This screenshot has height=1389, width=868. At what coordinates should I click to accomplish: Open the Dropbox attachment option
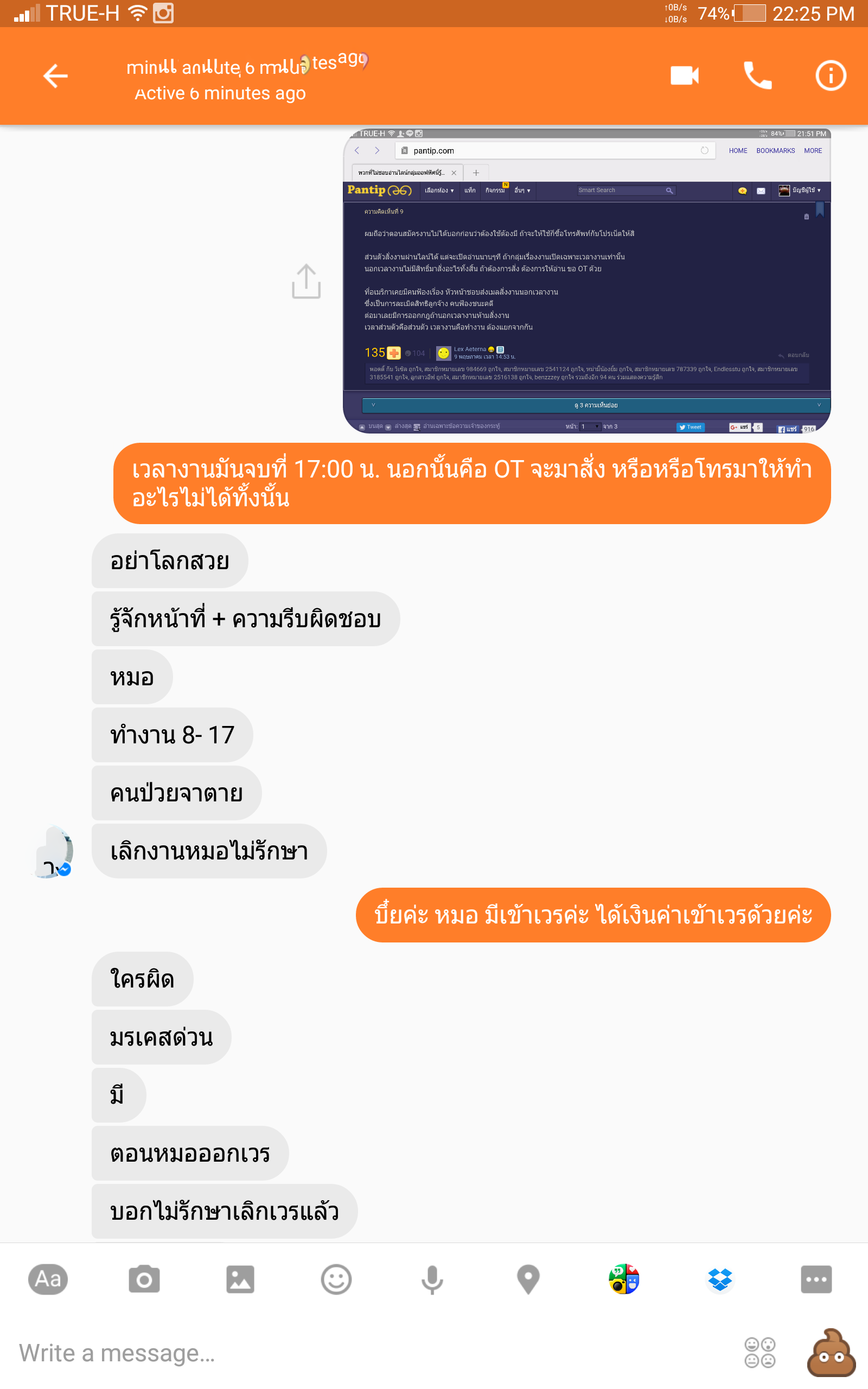pyautogui.click(x=720, y=1279)
